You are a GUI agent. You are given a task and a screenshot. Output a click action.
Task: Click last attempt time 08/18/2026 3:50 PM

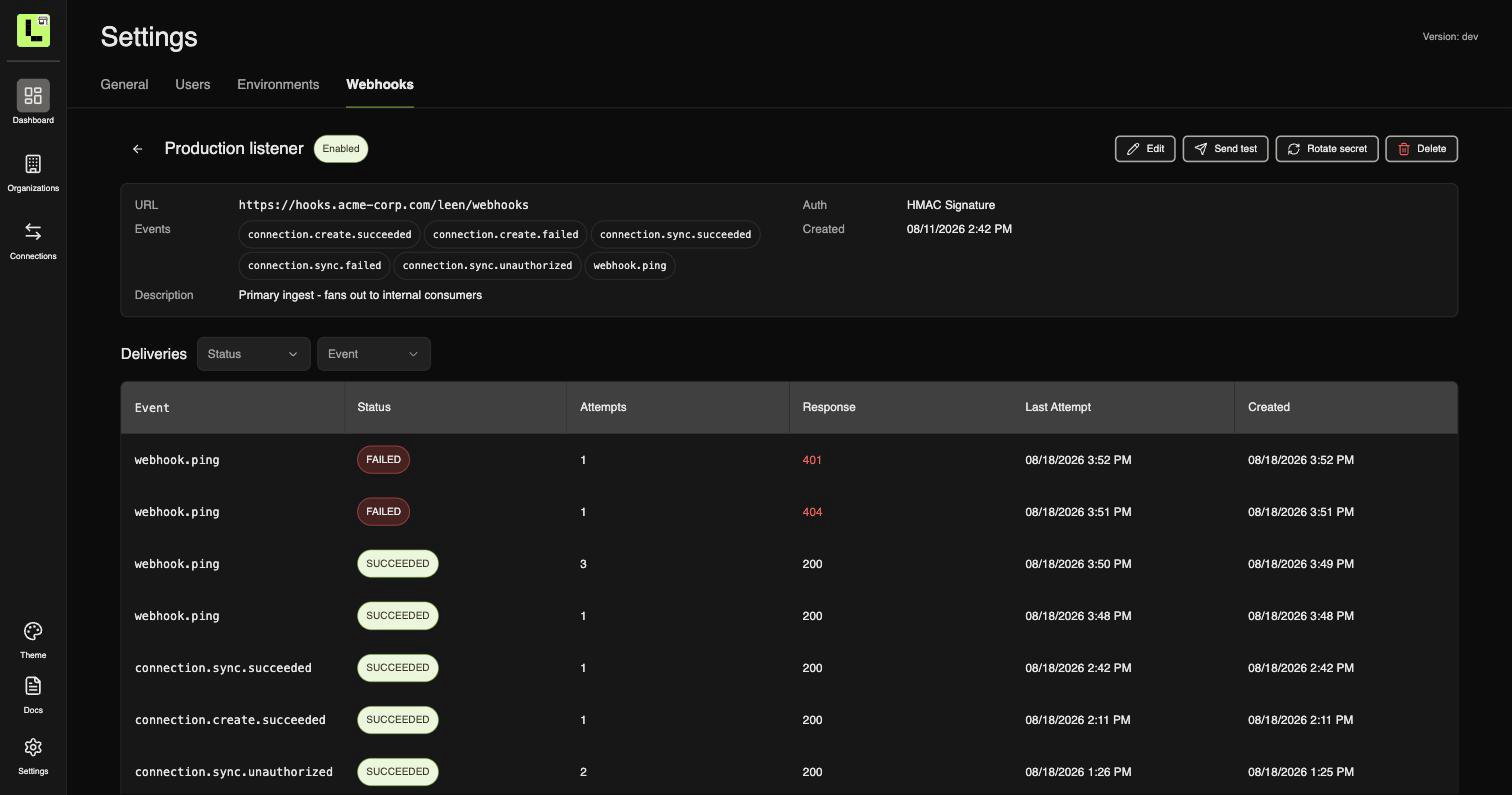pos(1078,564)
